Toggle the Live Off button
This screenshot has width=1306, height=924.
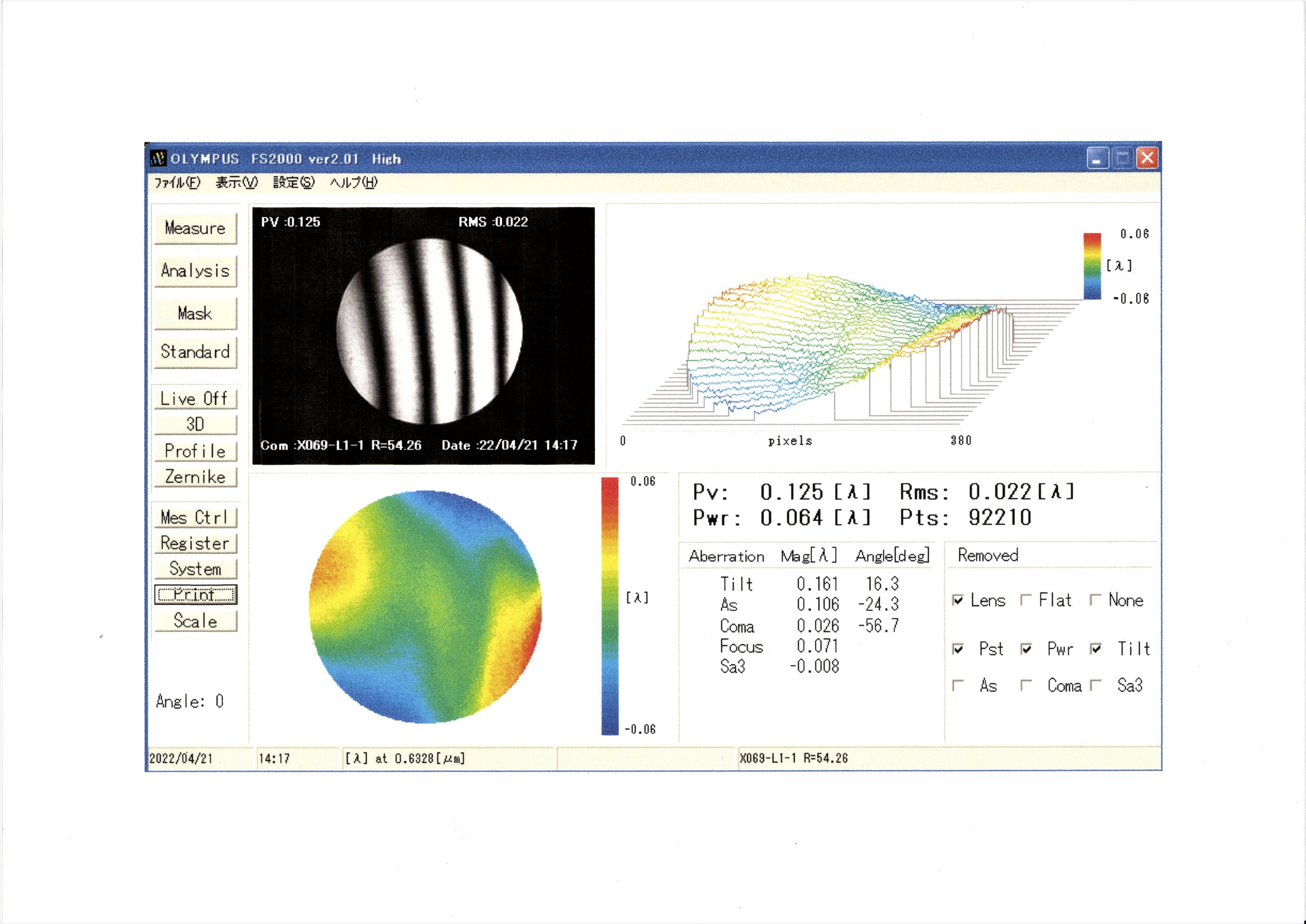[195, 398]
